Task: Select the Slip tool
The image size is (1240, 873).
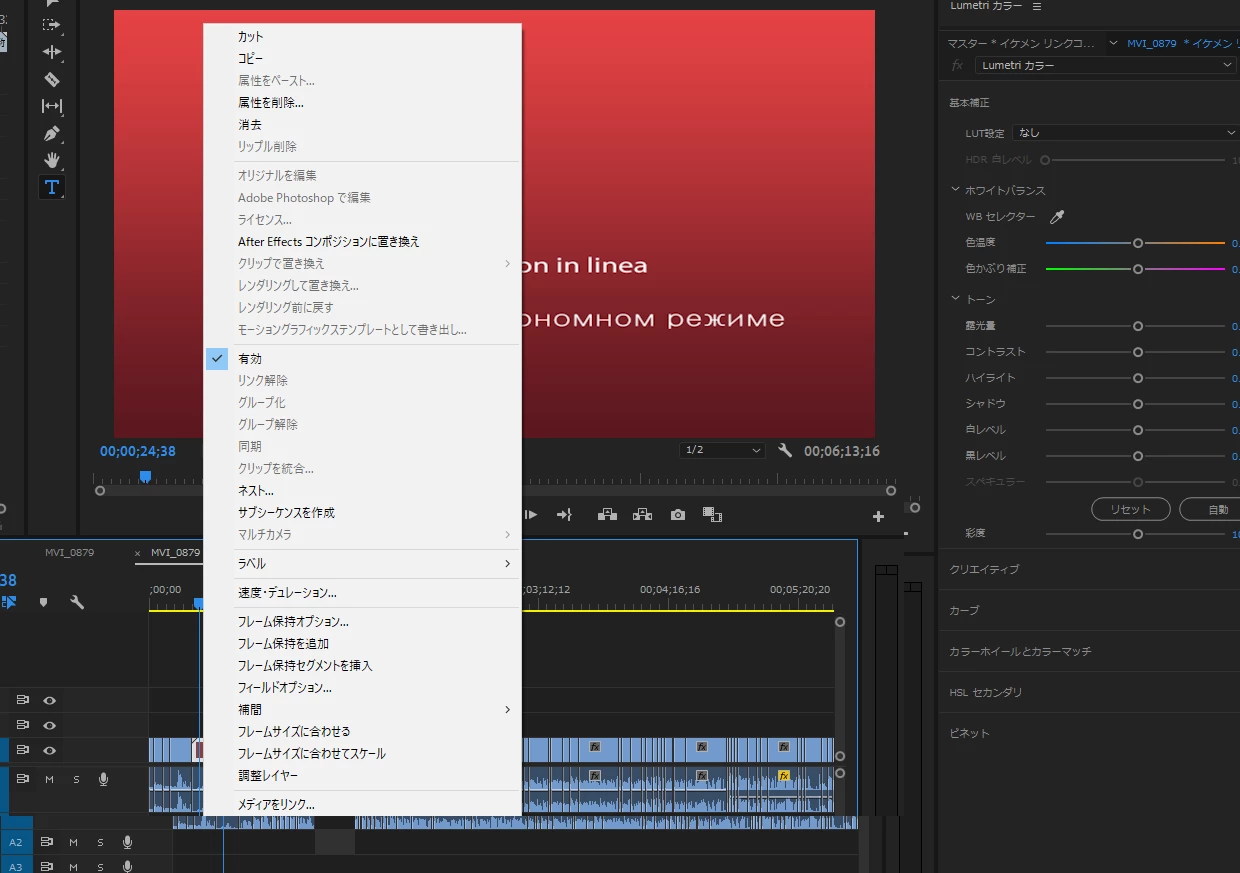Action: [52, 106]
